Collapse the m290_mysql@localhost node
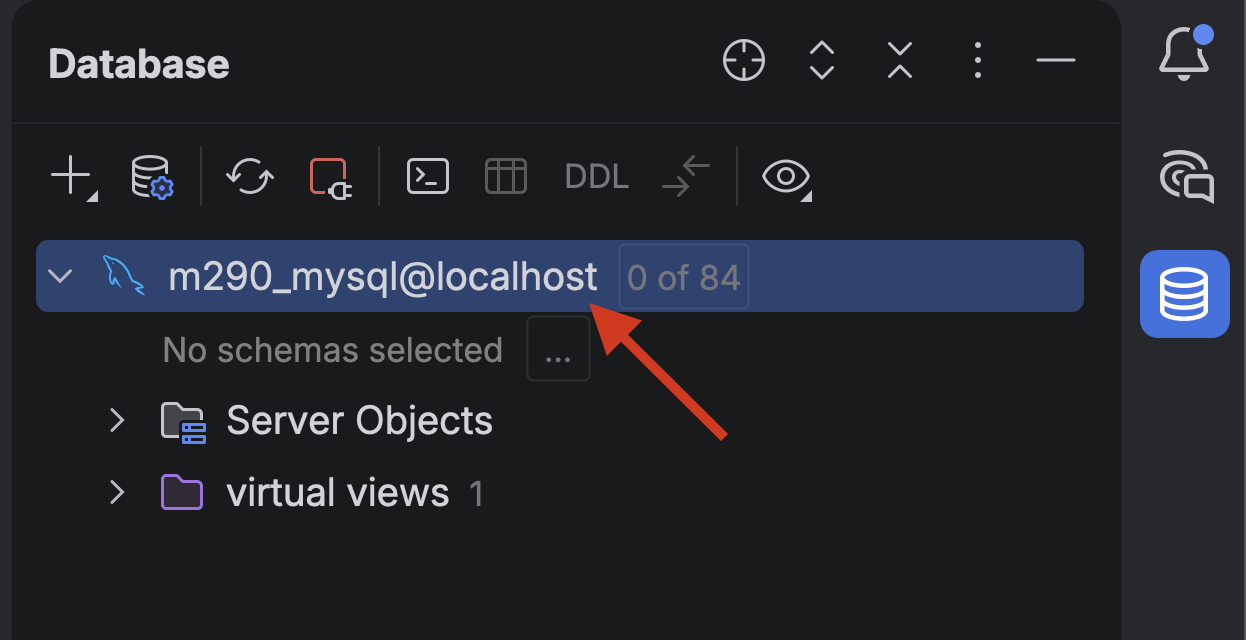 (x=61, y=276)
